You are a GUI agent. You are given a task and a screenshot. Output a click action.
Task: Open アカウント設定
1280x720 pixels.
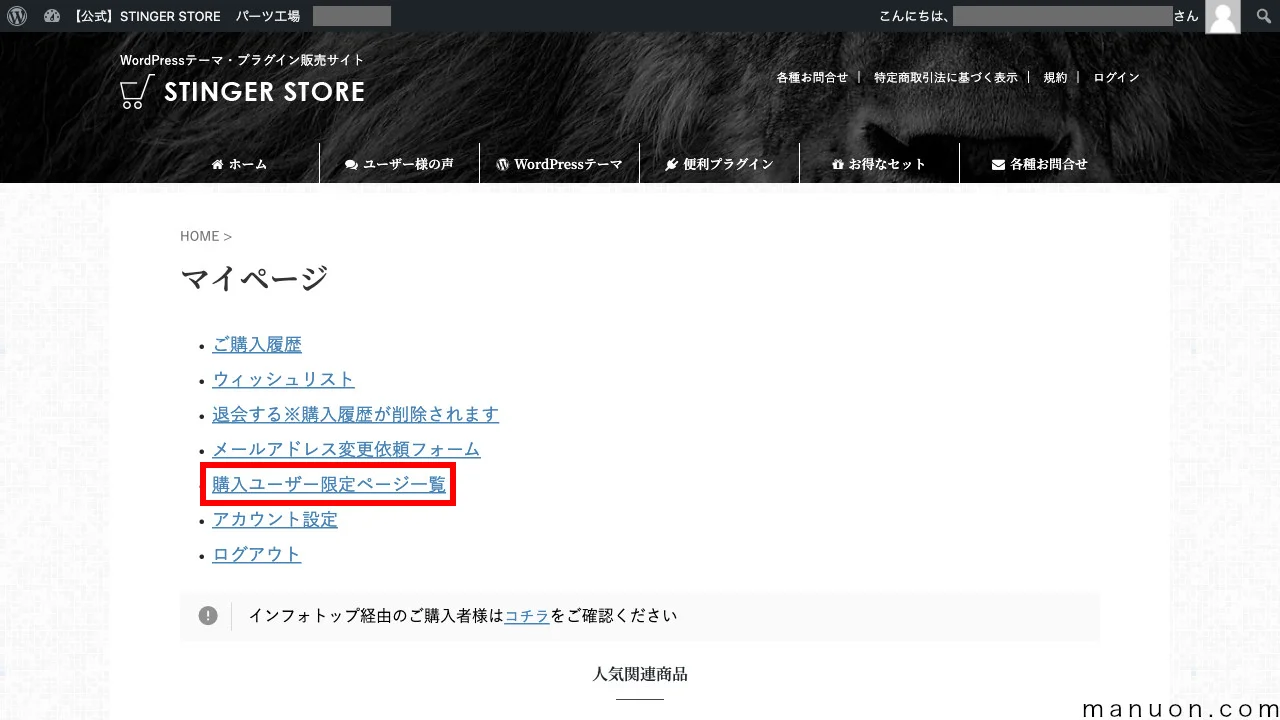274,519
